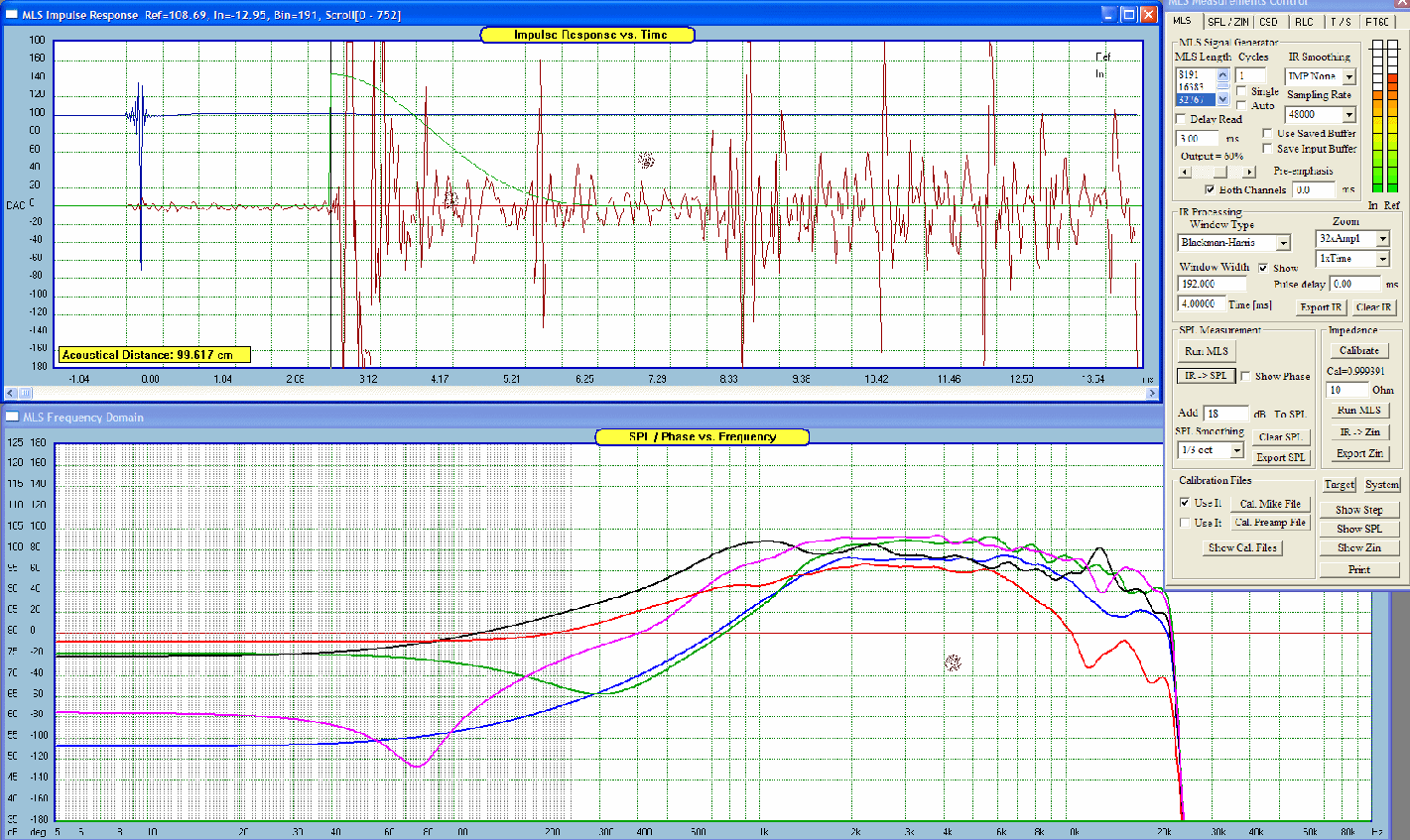Click the Output level slider thumb
Image resolution: width=1410 pixels, height=840 pixels.
1220,173
